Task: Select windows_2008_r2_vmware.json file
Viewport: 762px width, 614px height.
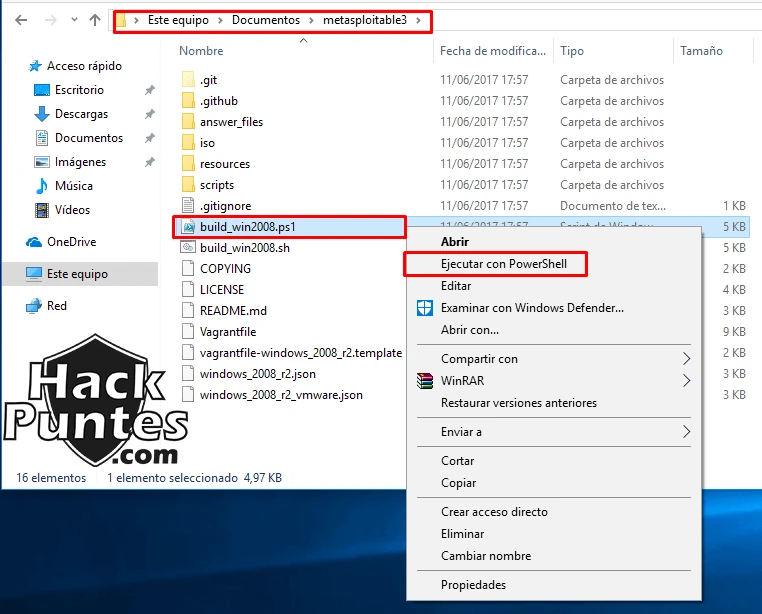Action: point(281,395)
